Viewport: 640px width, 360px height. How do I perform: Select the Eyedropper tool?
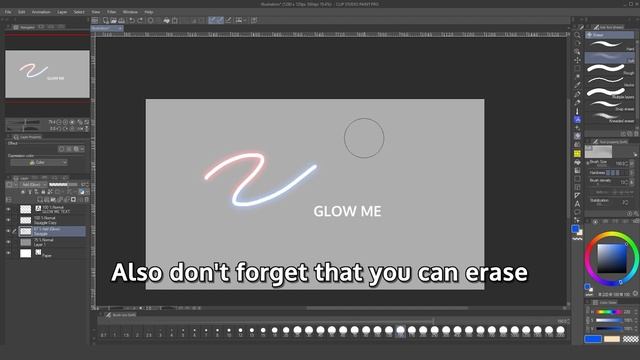click(577, 85)
